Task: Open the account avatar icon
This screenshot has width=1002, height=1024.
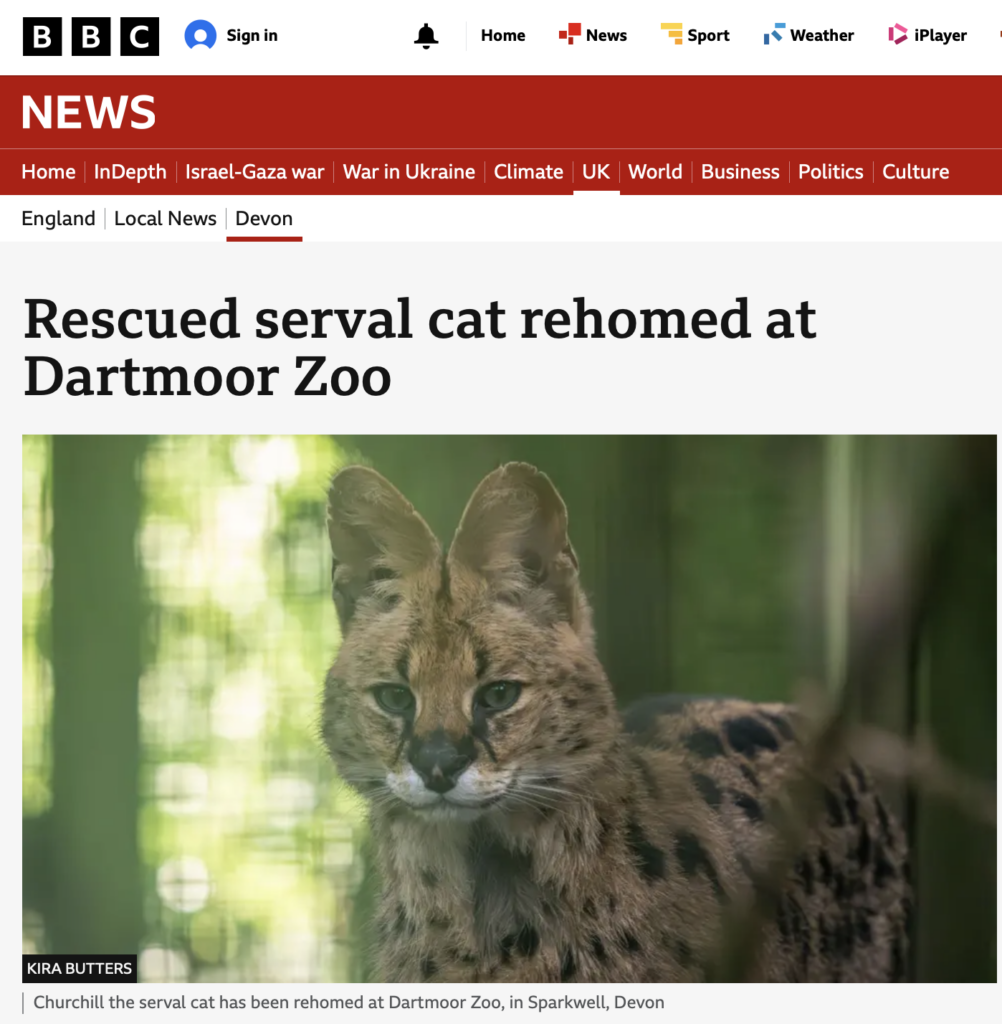Action: pos(201,35)
